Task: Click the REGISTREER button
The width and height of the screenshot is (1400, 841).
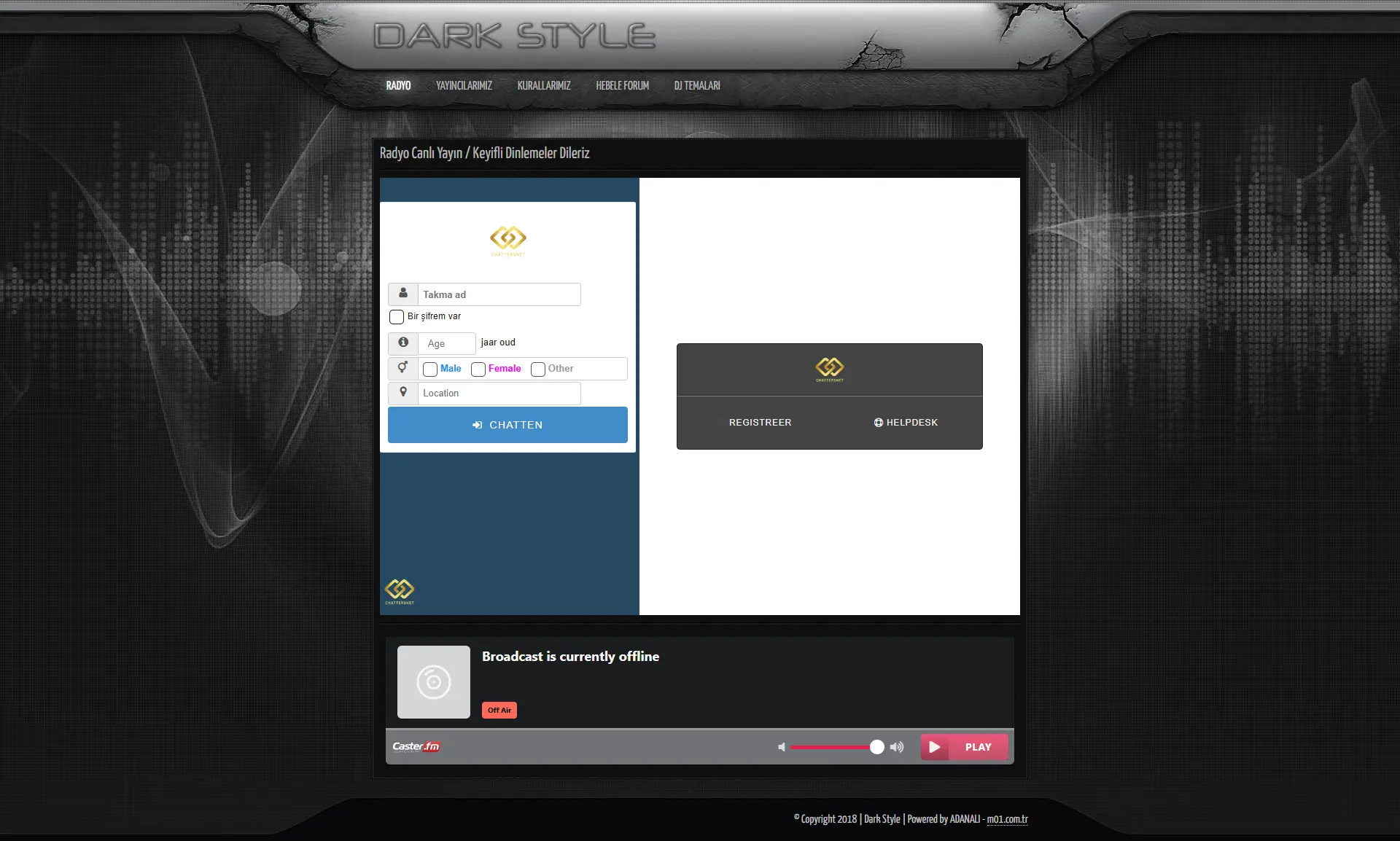Action: click(x=760, y=423)
